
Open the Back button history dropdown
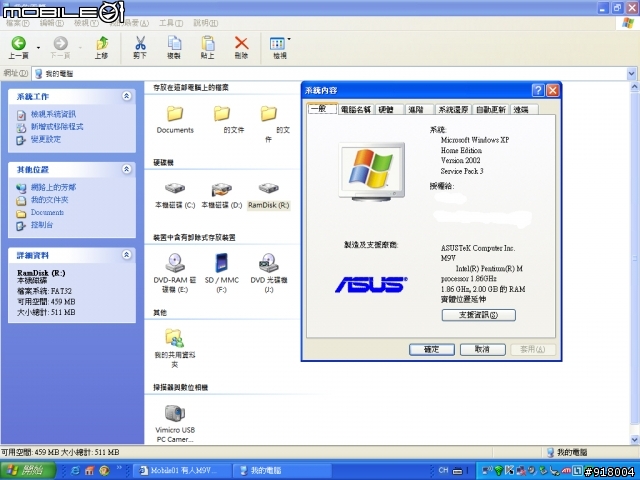tap(38, 47)
